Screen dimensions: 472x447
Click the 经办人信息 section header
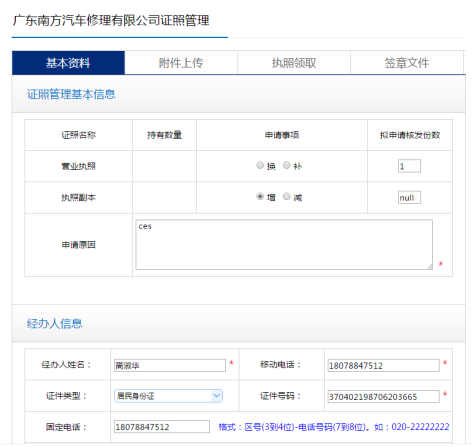tap(55, 324)
